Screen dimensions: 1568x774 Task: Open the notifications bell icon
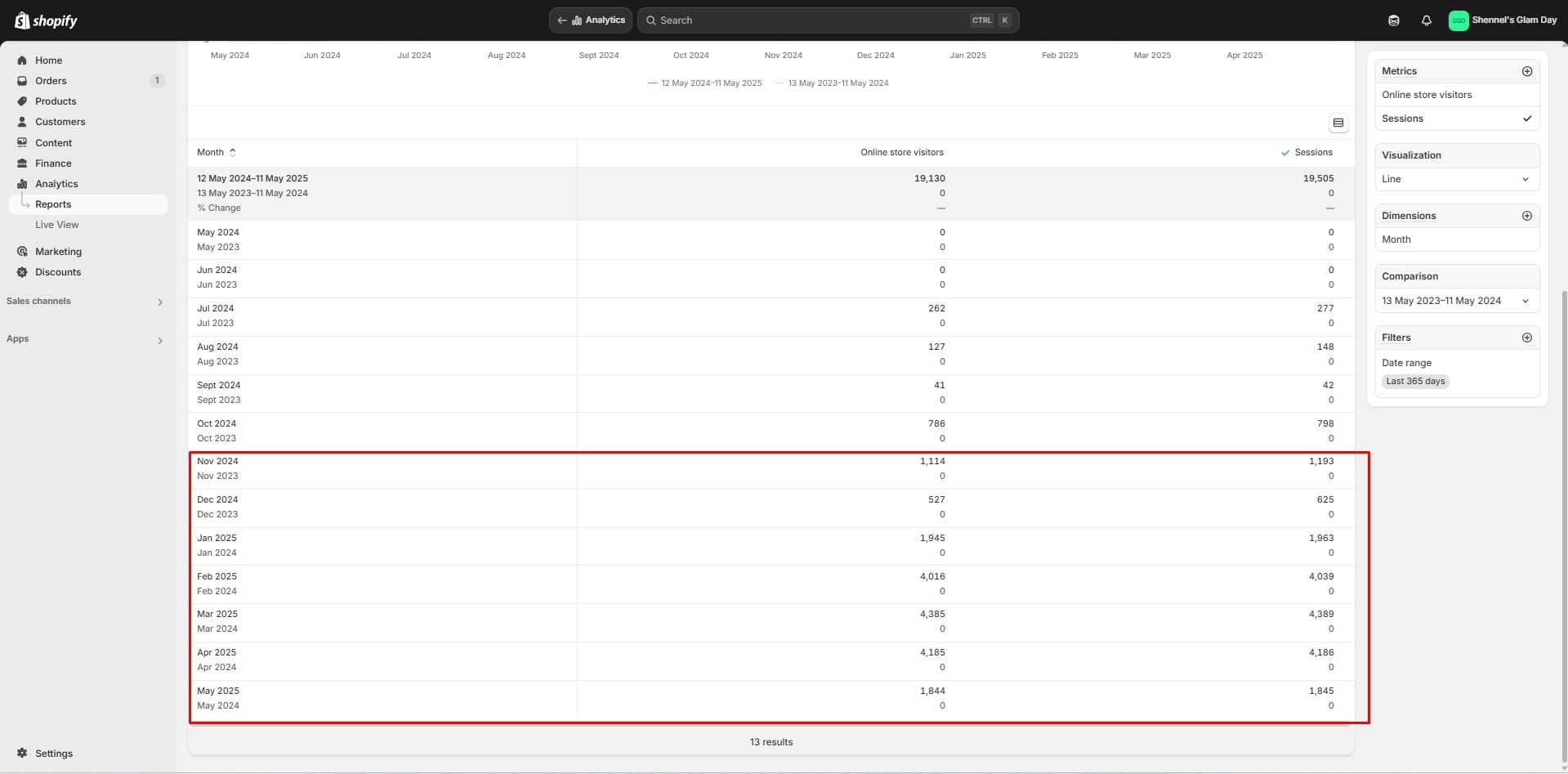click(1426, 20)
